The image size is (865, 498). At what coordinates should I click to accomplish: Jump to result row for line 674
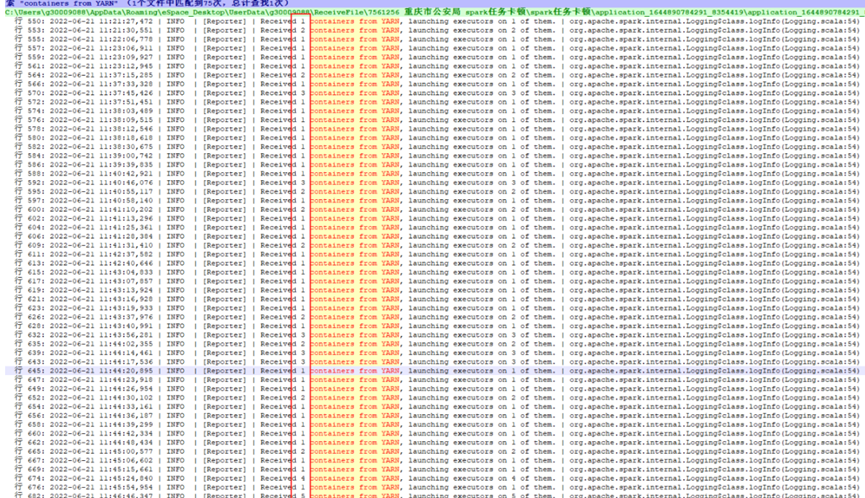point(435,478)
